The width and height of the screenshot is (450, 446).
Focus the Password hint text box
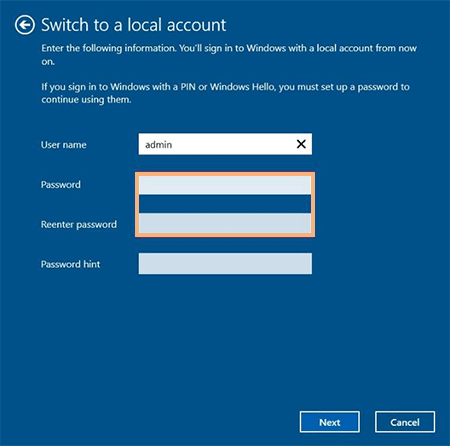click(x=225, y=263)
